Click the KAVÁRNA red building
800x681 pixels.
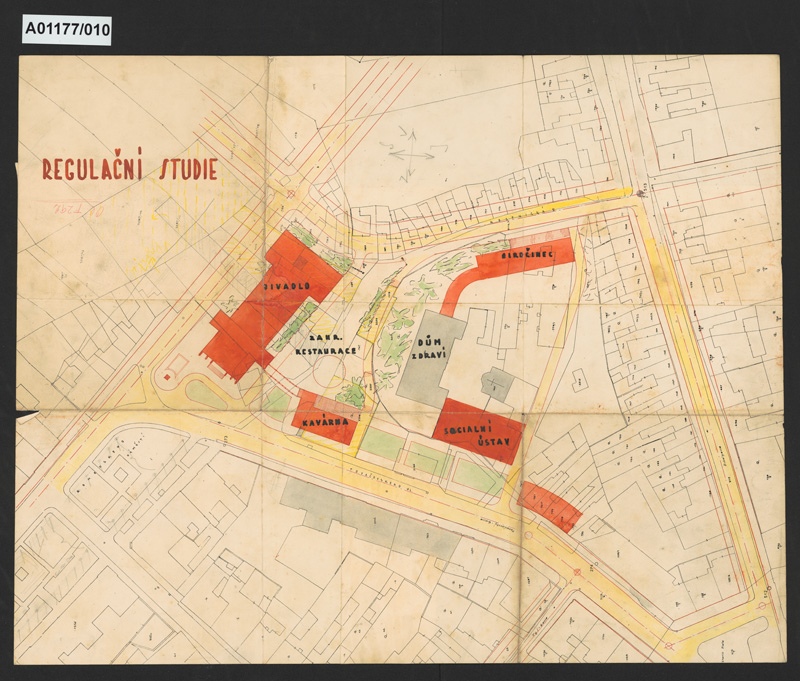click(x=327, y=419)
